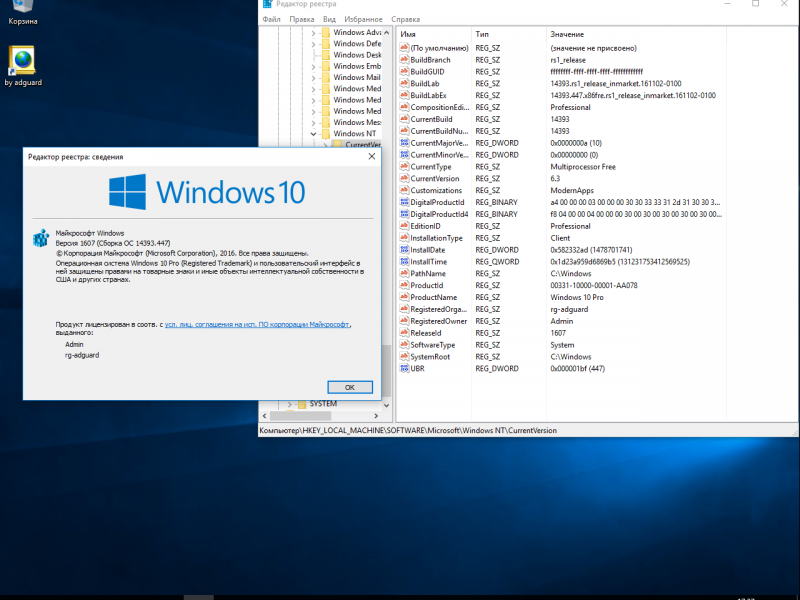Expand the CurrentVersion subkey node
800x600 pixels.
pos(325,145)
